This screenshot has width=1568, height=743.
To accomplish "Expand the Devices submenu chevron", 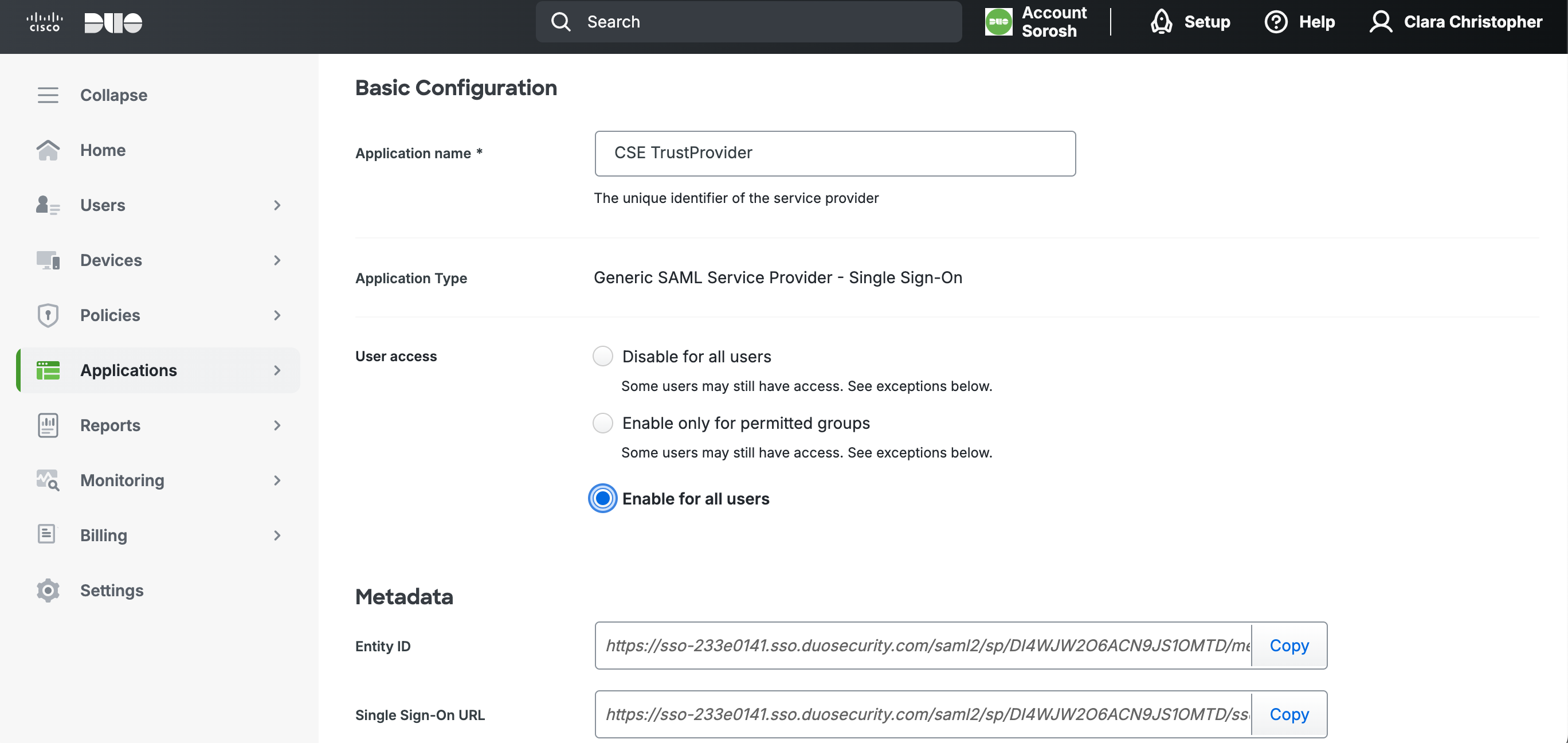I will (277, 260).
